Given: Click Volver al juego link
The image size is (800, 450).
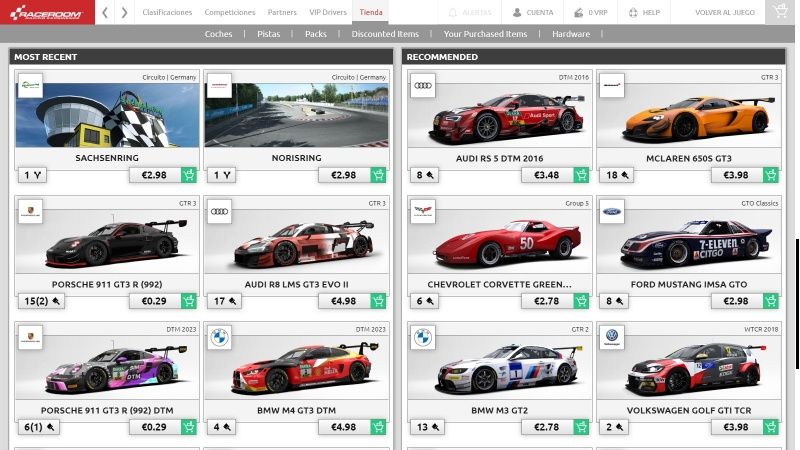Looking at the screenshot, I should [724, 12].
